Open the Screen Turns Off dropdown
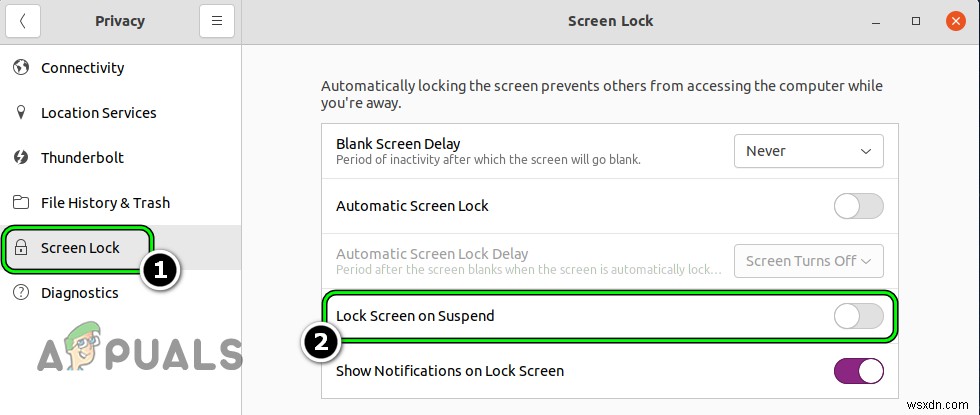 [808, 261]
